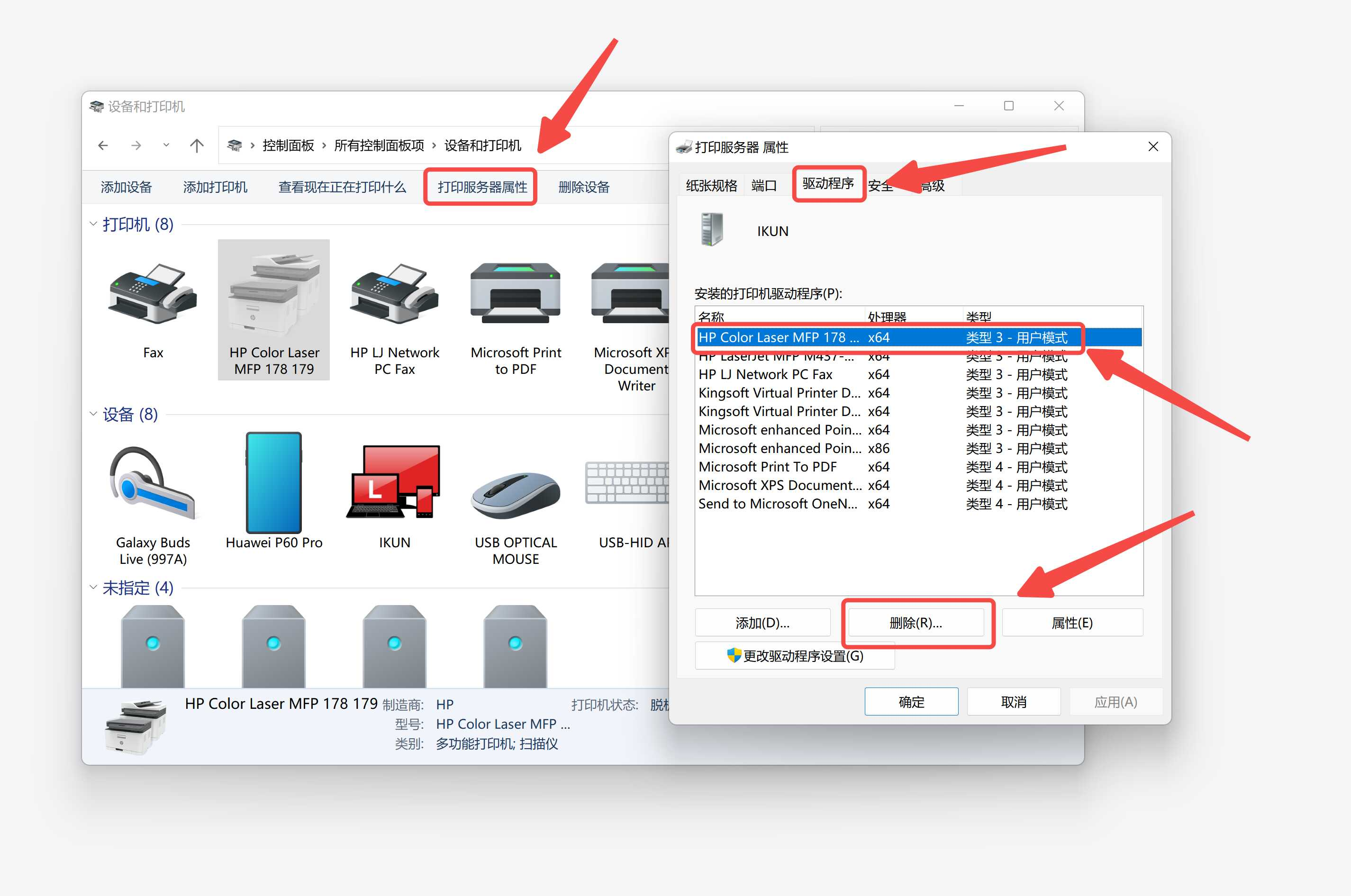Select the second unspecified device icon
1351x896 pixels.
point(274,646)
